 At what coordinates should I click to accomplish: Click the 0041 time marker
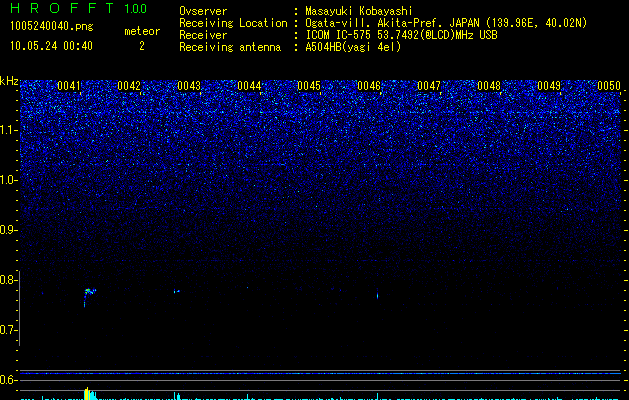click(x=69, y=86)
